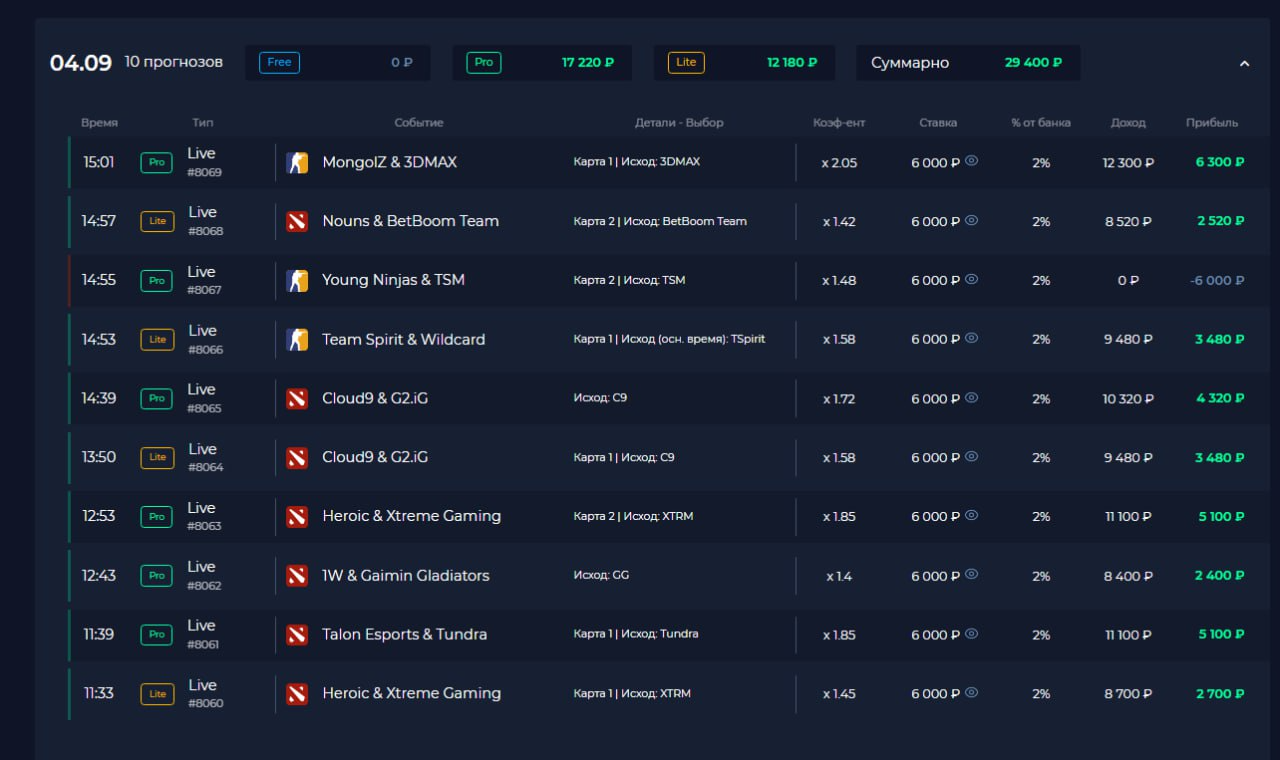Screen dimensions: 1280x760
Task: Toggle eye icon on forecast #8064 stake
Action: click(971, 456)
